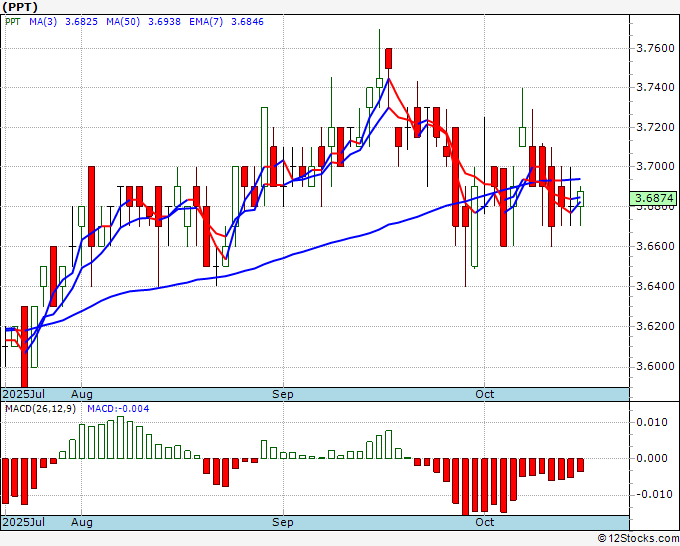Click Oct on the MACD date axis
Image resolution: width=680 pixels, height=546 pixels.
(484, 522)
